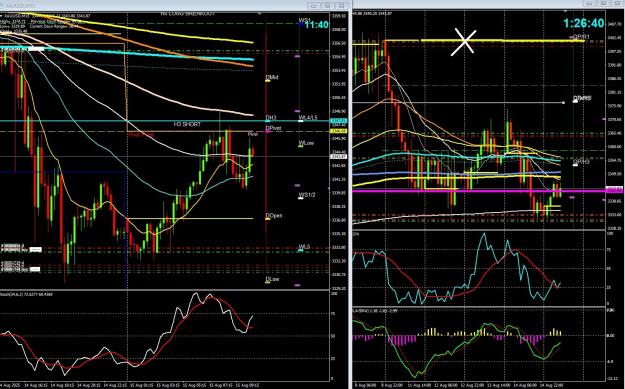Click the H4 LONG BREAKOUT label
Screen dimensions: 625x389
tap(187, 14)
